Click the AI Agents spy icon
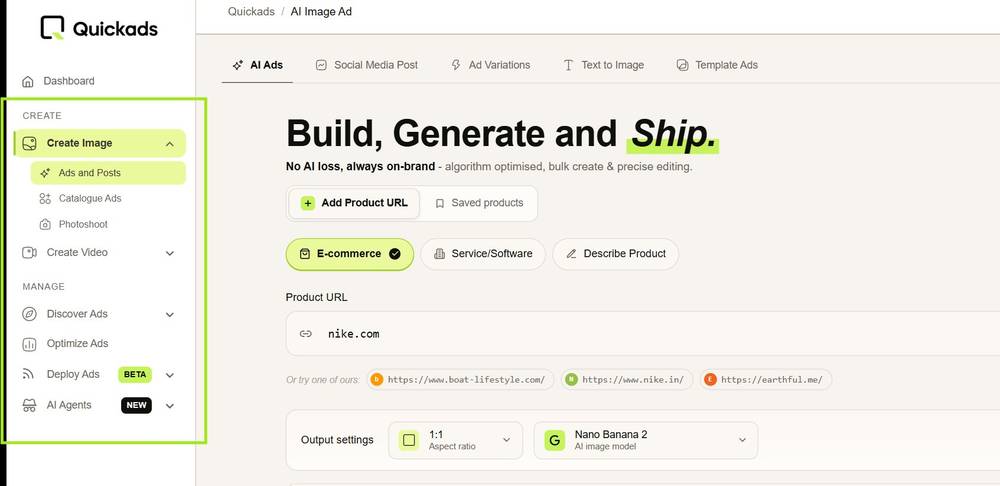The height and width of the screenshot is (486, 1000). (x=29, y=406)
